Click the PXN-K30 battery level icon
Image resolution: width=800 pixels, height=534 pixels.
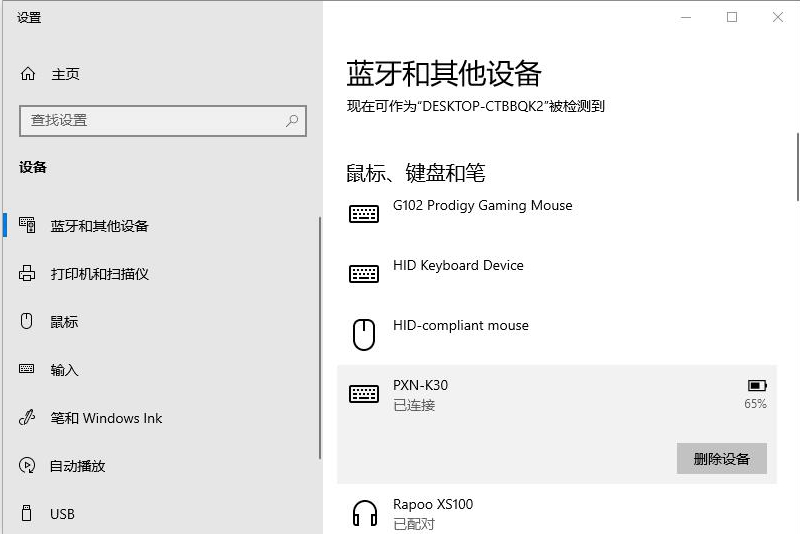(757, 385)
